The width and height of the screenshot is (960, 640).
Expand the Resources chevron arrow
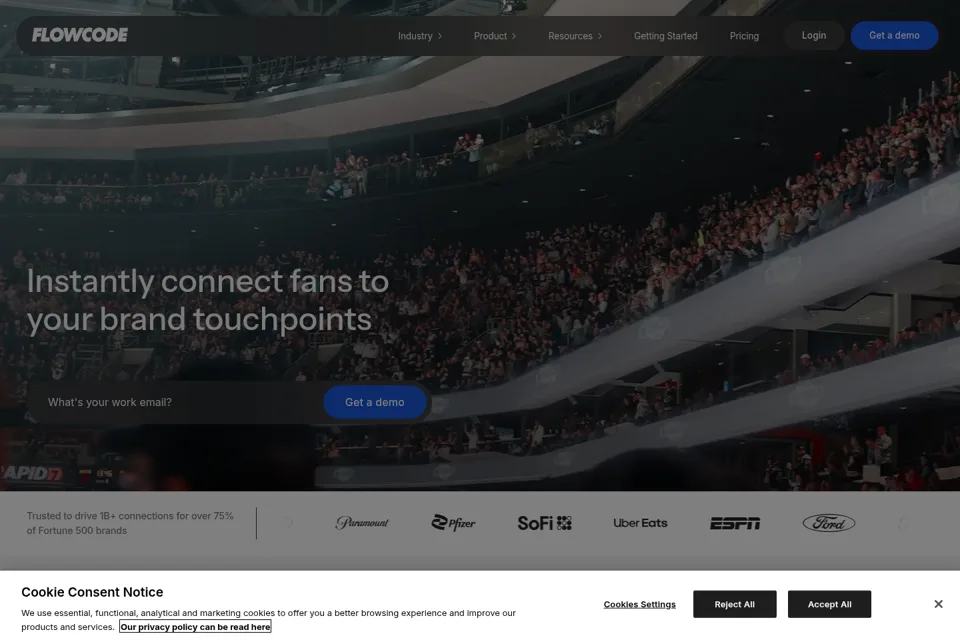599,36
